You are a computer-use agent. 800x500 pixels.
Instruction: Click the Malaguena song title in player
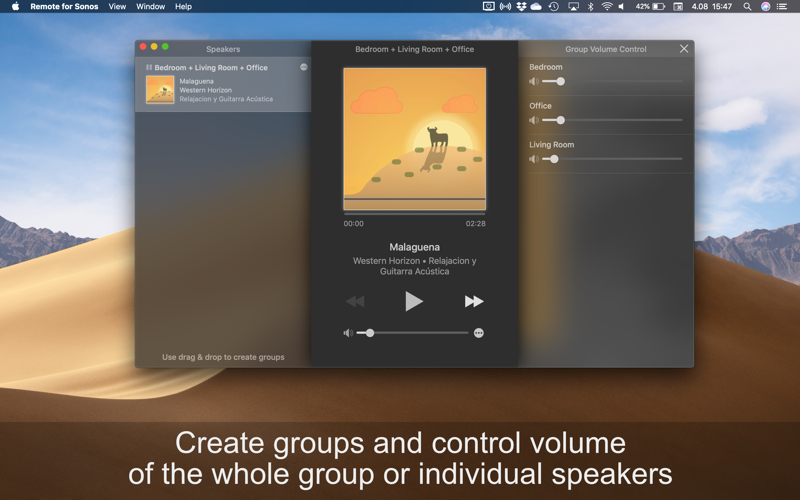[x=414, y=247]
